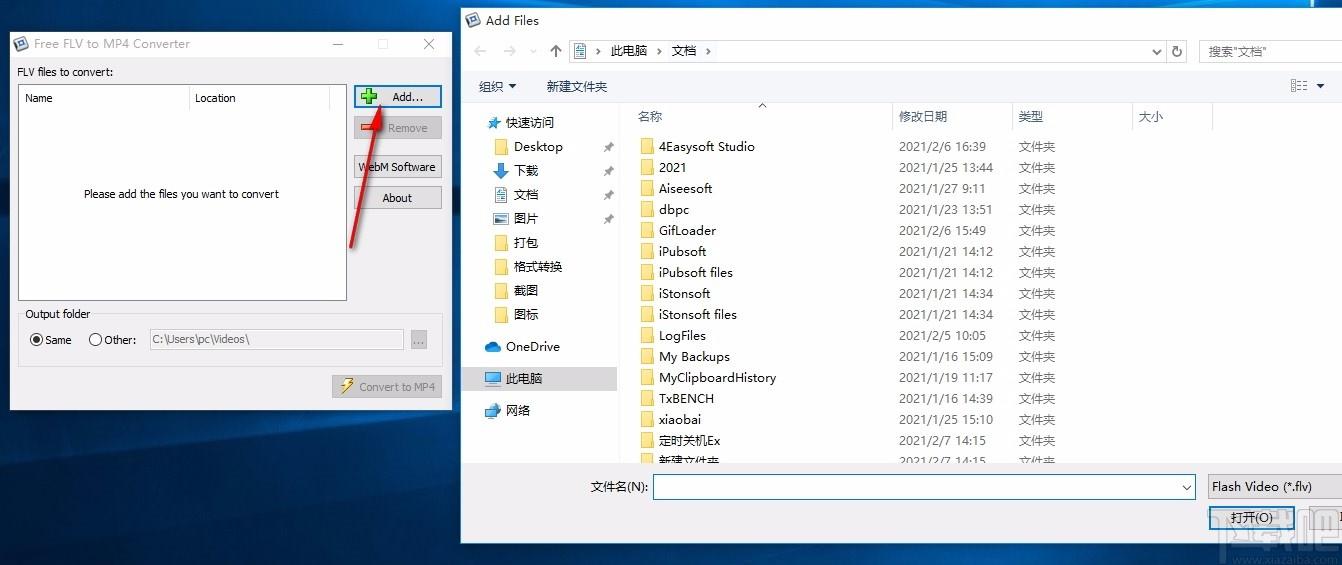Select the iPubsoft folder
Image resolution: width=1342 pixels, height=565 pixels.
[x=682, y=252]
